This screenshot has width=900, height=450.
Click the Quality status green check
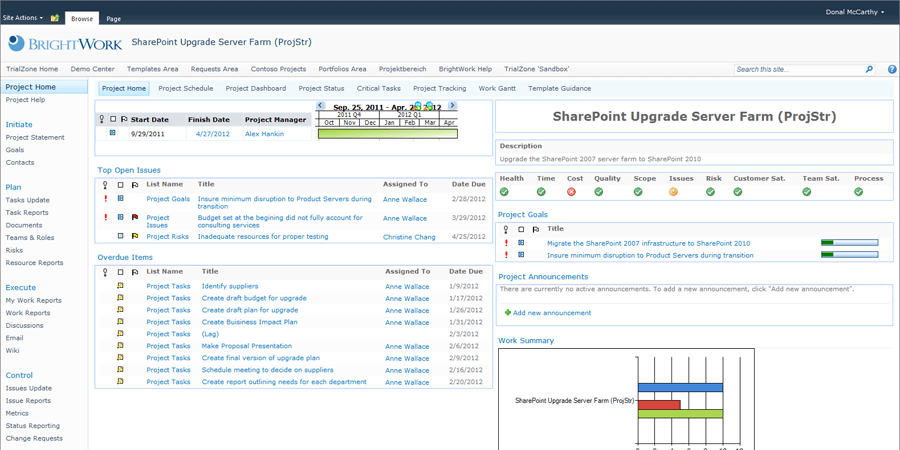coord(599,192)
